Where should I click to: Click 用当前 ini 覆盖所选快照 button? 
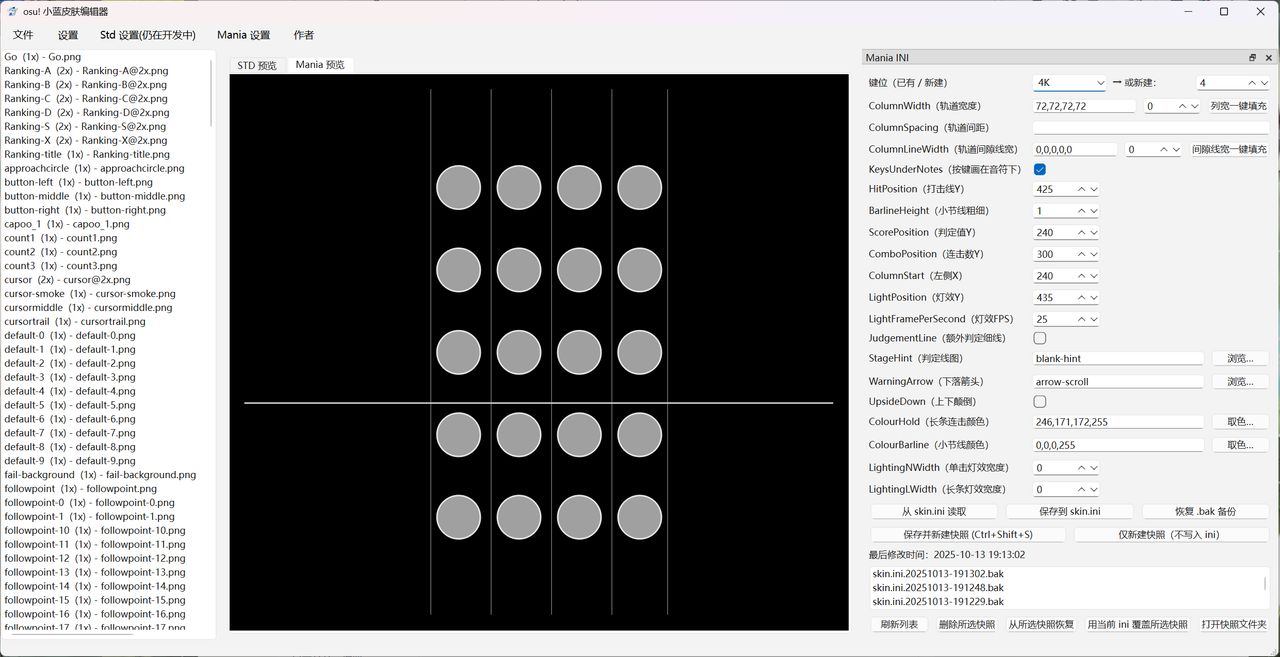(1138, 624)
